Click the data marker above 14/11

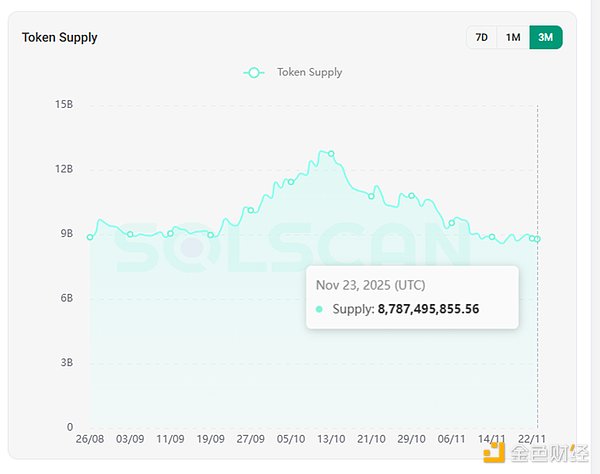[x=492, y=237]
